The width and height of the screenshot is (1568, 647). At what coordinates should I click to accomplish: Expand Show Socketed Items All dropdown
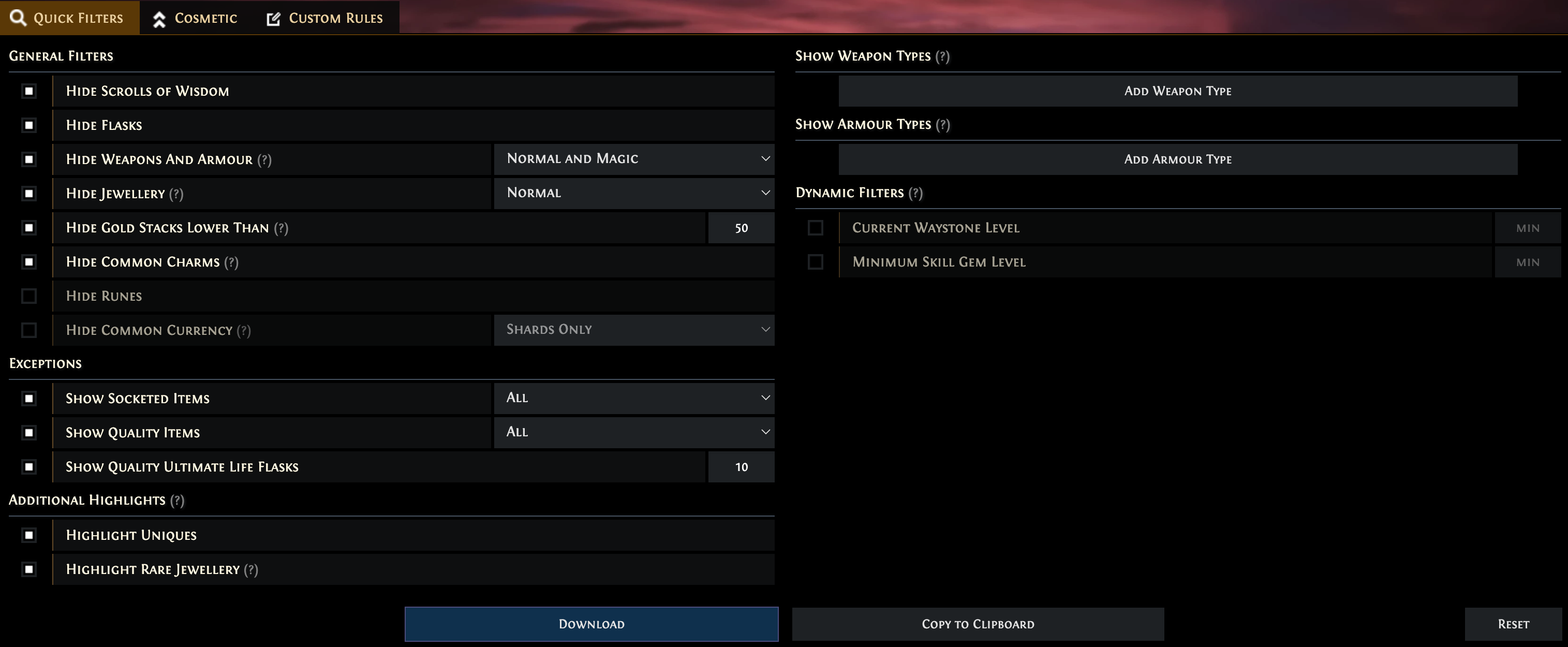coord(633,398)
